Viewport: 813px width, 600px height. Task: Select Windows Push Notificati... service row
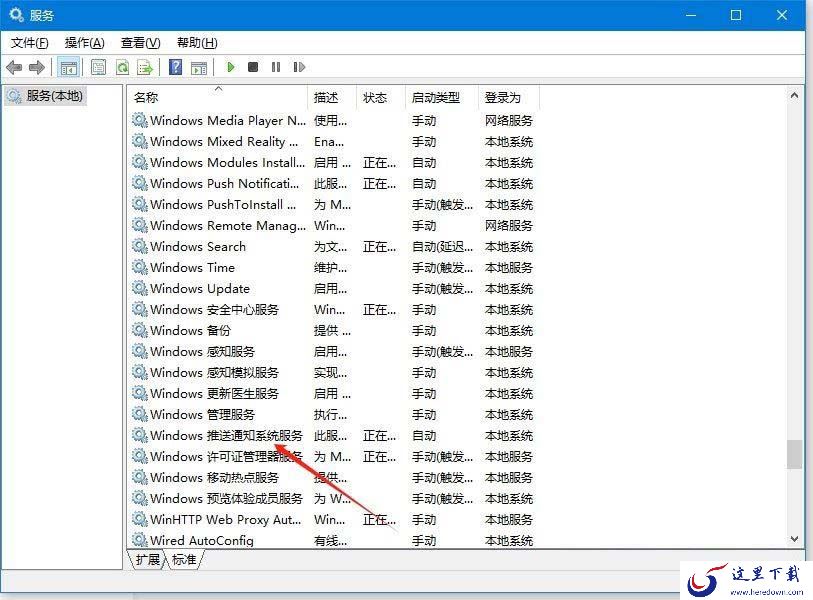(332, 184)
